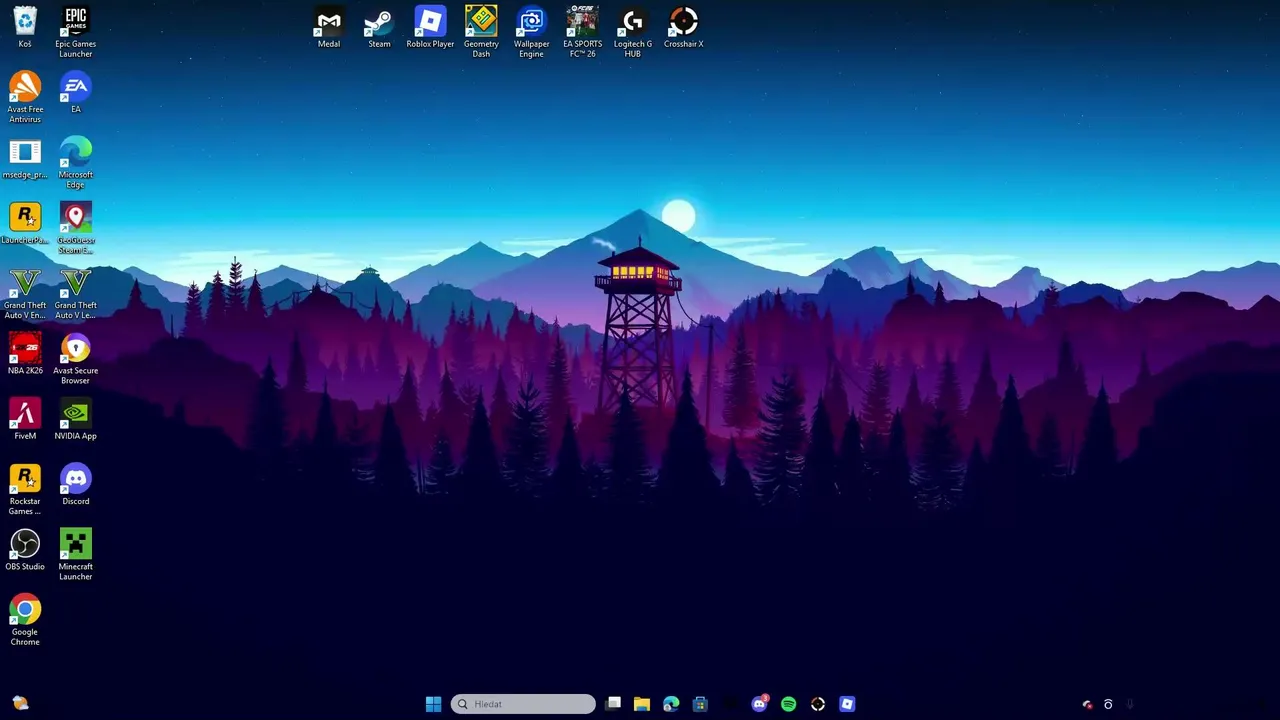The width and height of the screenshot is (1280, 720).
Task: Select the LauncherPa... Rockstar desktop icon
Action: pos(25,224)
